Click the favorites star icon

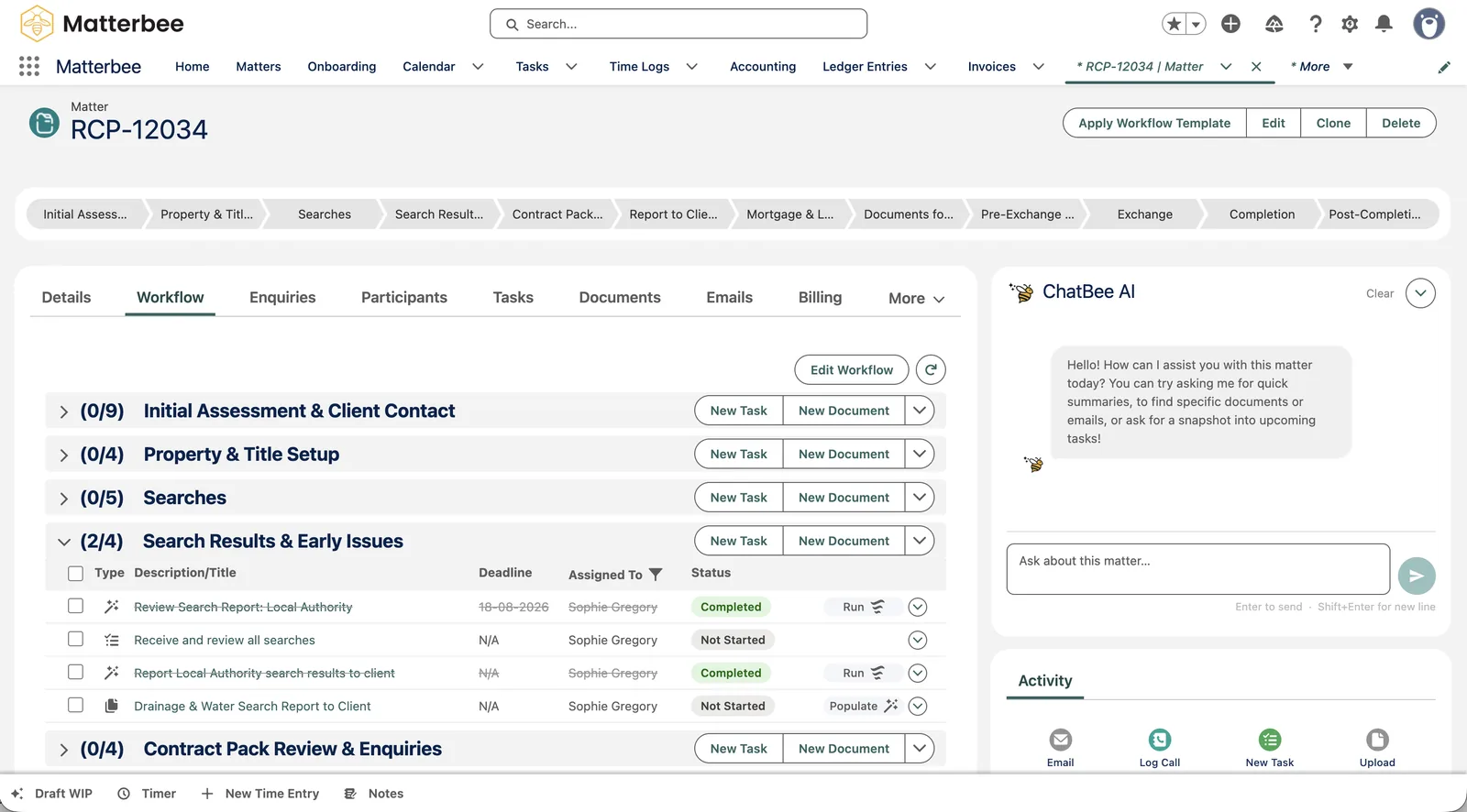click(1174, 24)
